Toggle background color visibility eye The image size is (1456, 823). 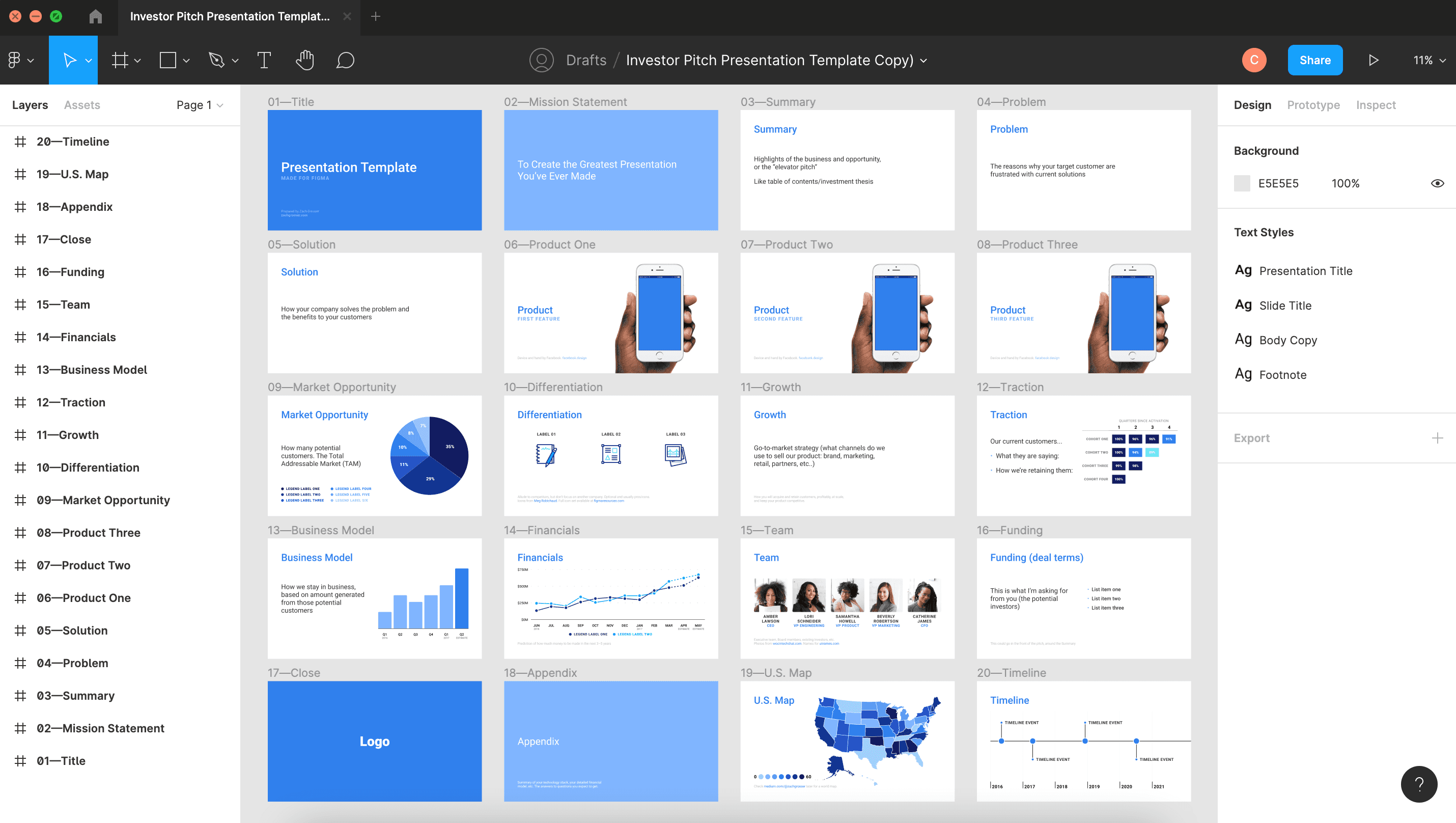1437,183
